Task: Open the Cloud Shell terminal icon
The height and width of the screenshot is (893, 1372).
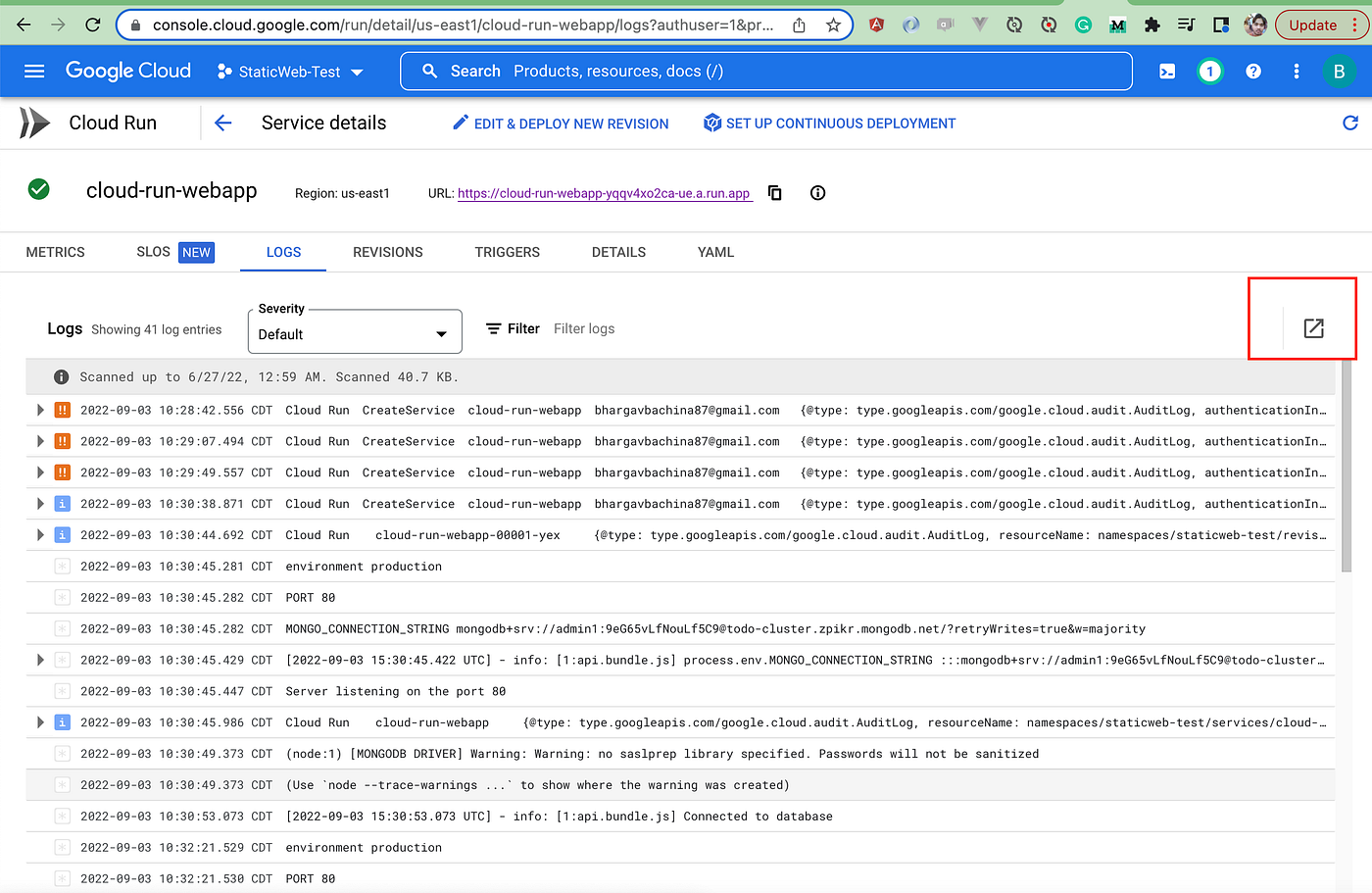Action: click(1166, 71)
